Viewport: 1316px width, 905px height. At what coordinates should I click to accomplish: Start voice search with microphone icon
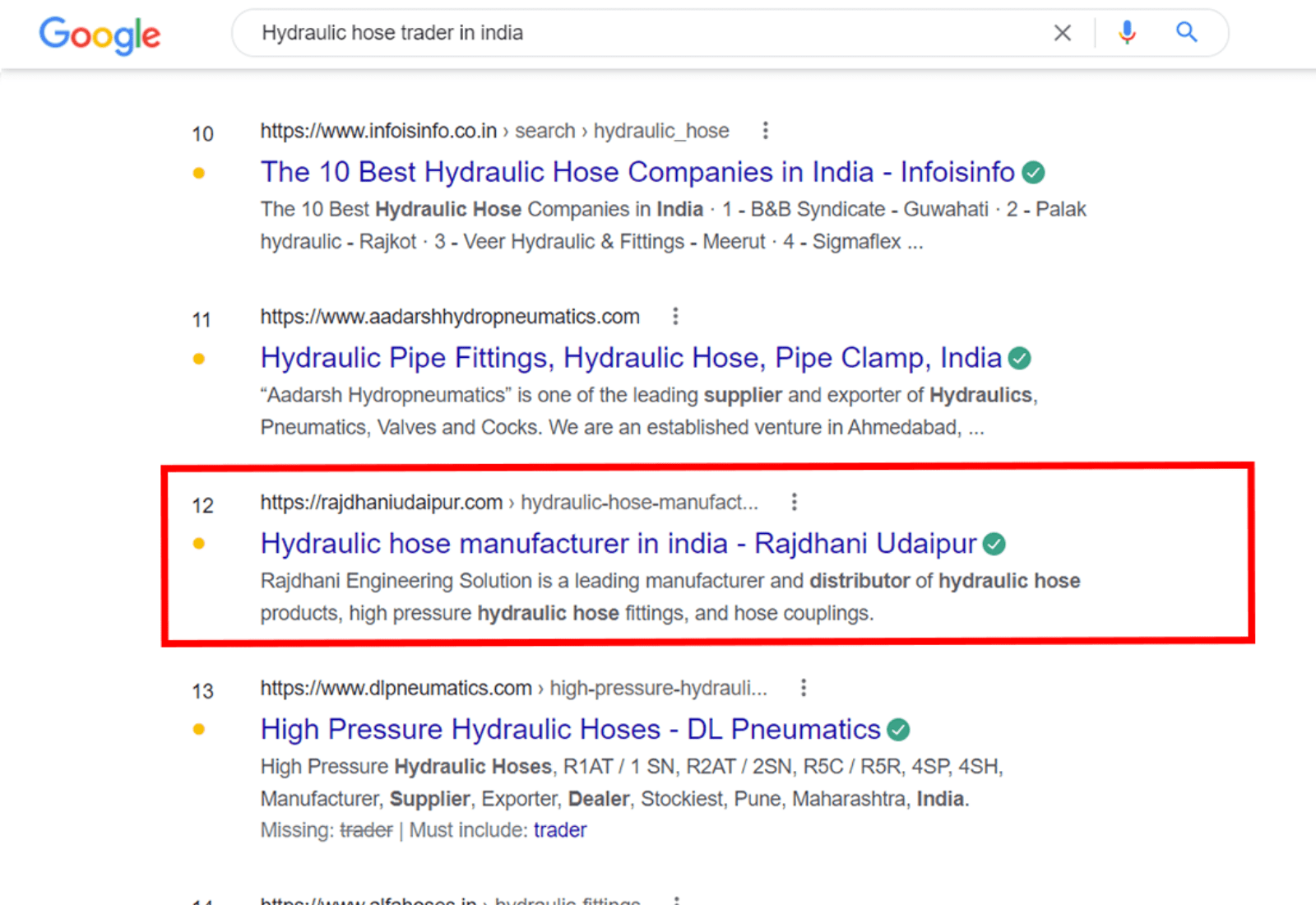[x=1127, y=33]
